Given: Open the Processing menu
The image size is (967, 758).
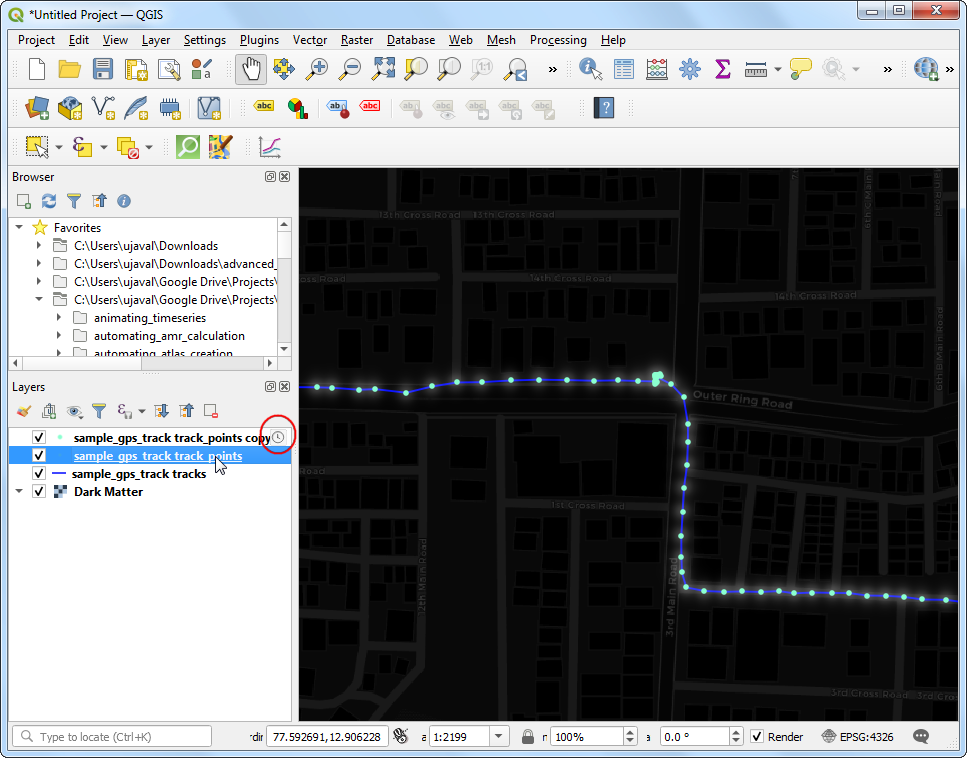Looking at the screenshot, I should 558,40.
